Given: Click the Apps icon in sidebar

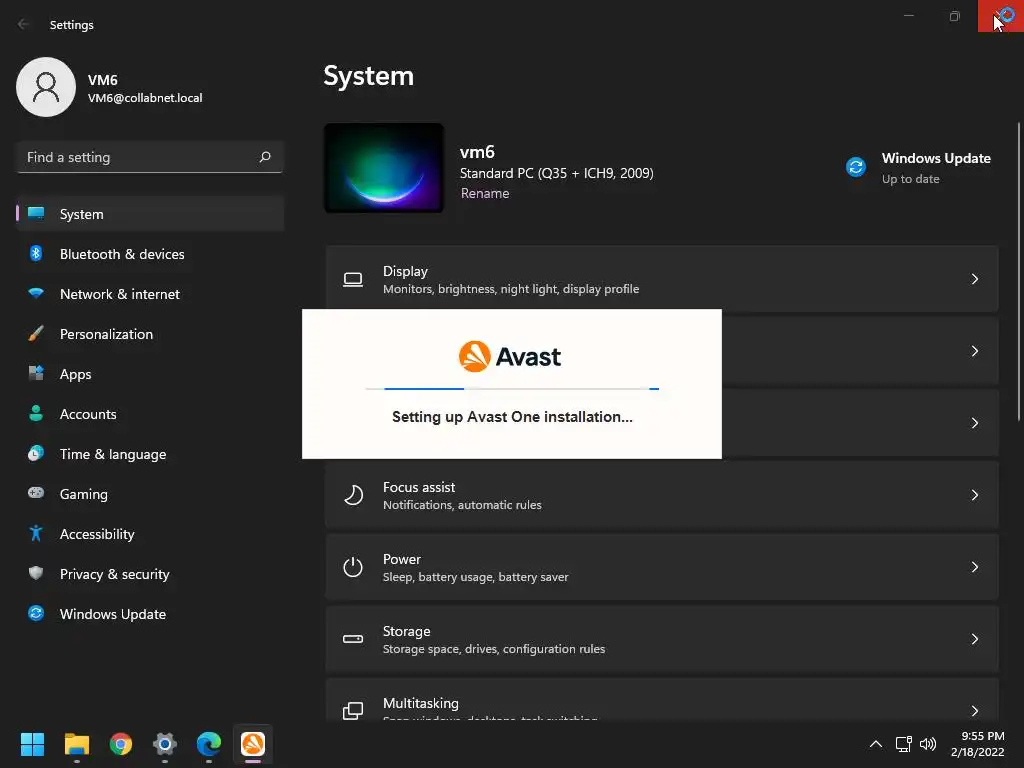Looking at the screenshot, I should tap(36, 374).
